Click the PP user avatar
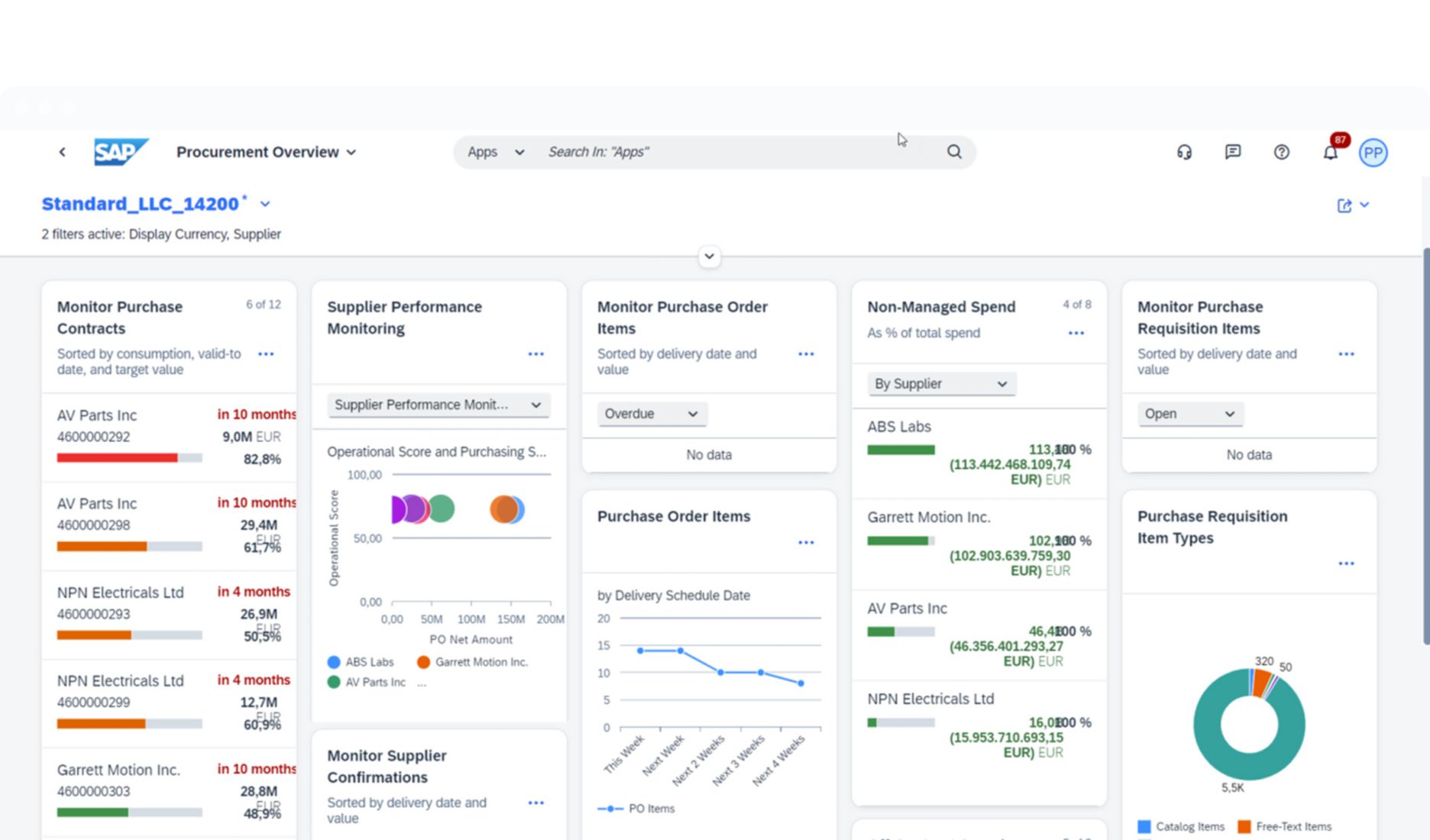 [1373, 152]
